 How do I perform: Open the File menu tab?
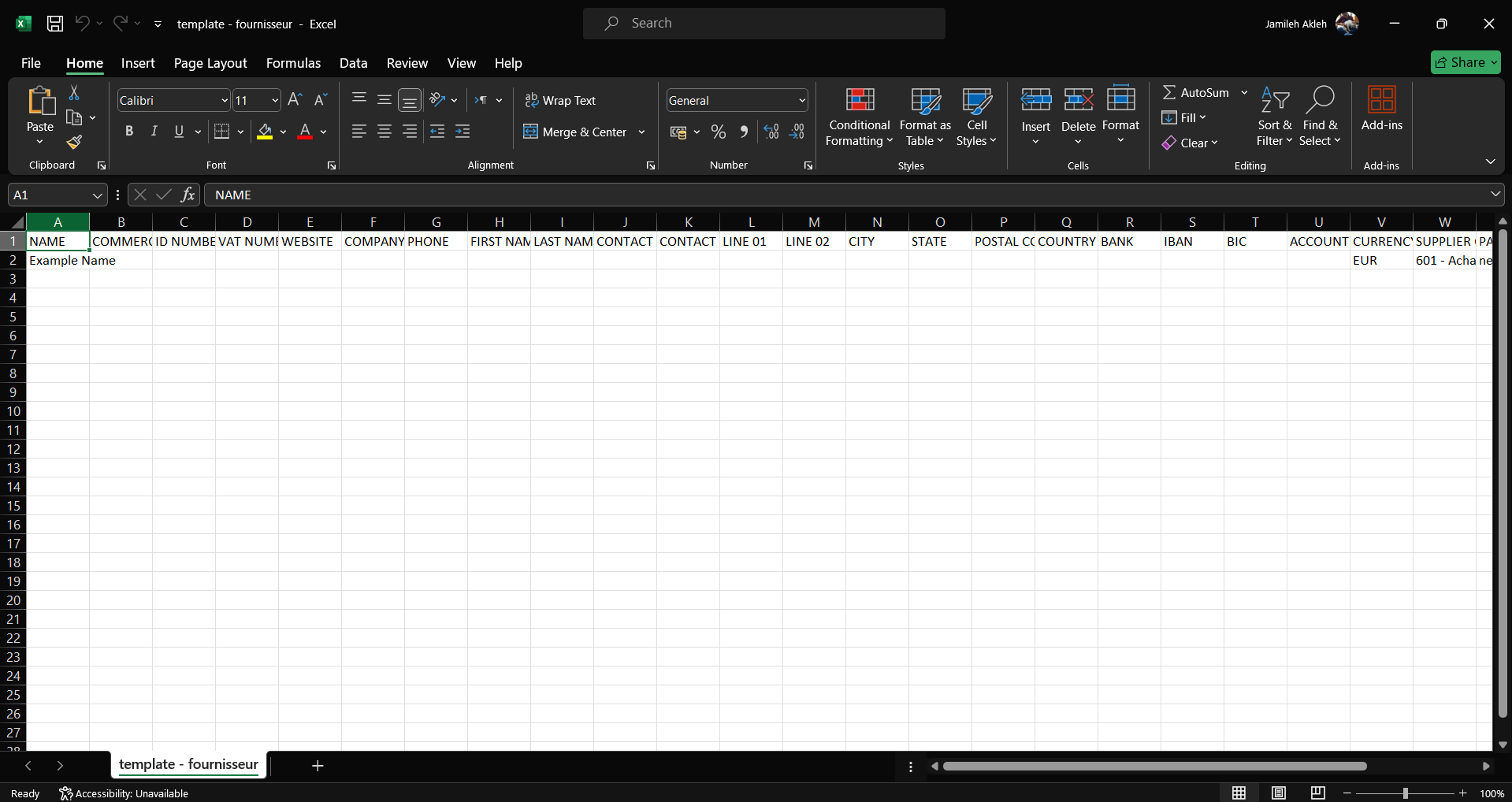coord(31,63)
